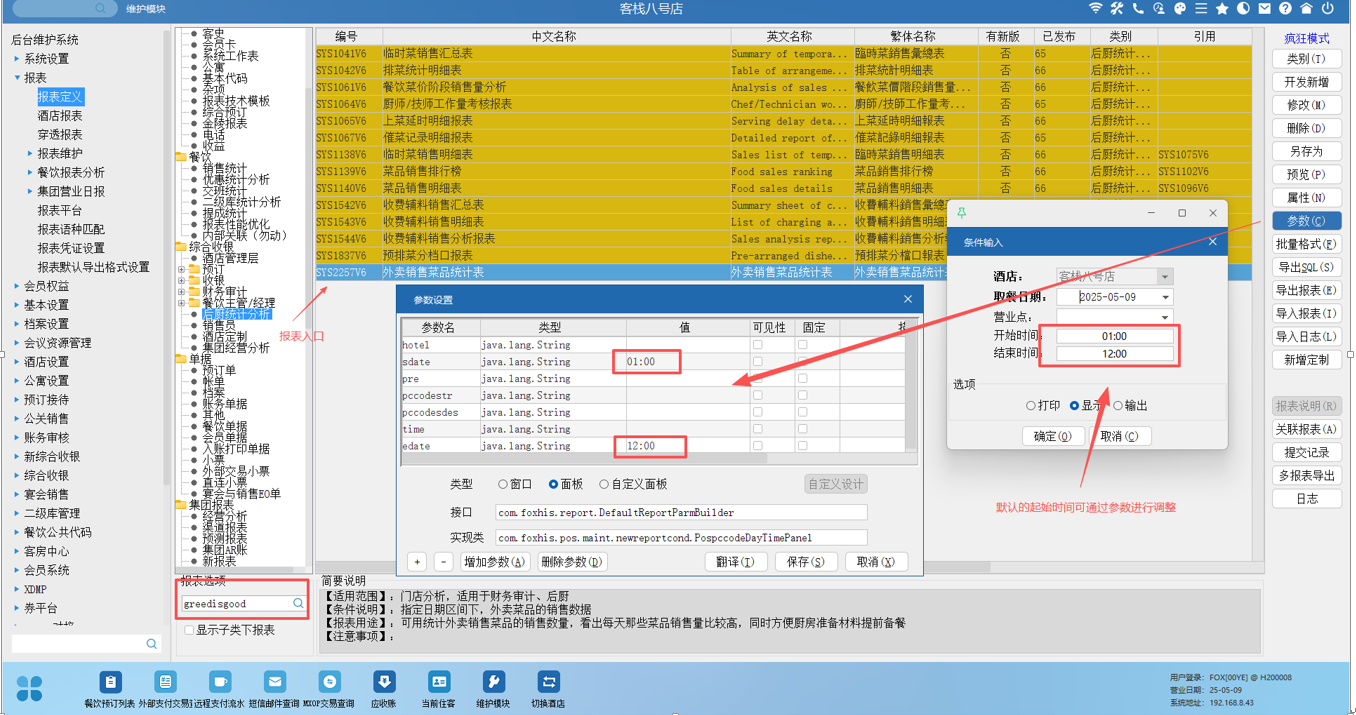This screenshot has width=1356, height=715.
Task: Expand the 系统设置 node in left menu
Action: (x=17, y=59)
